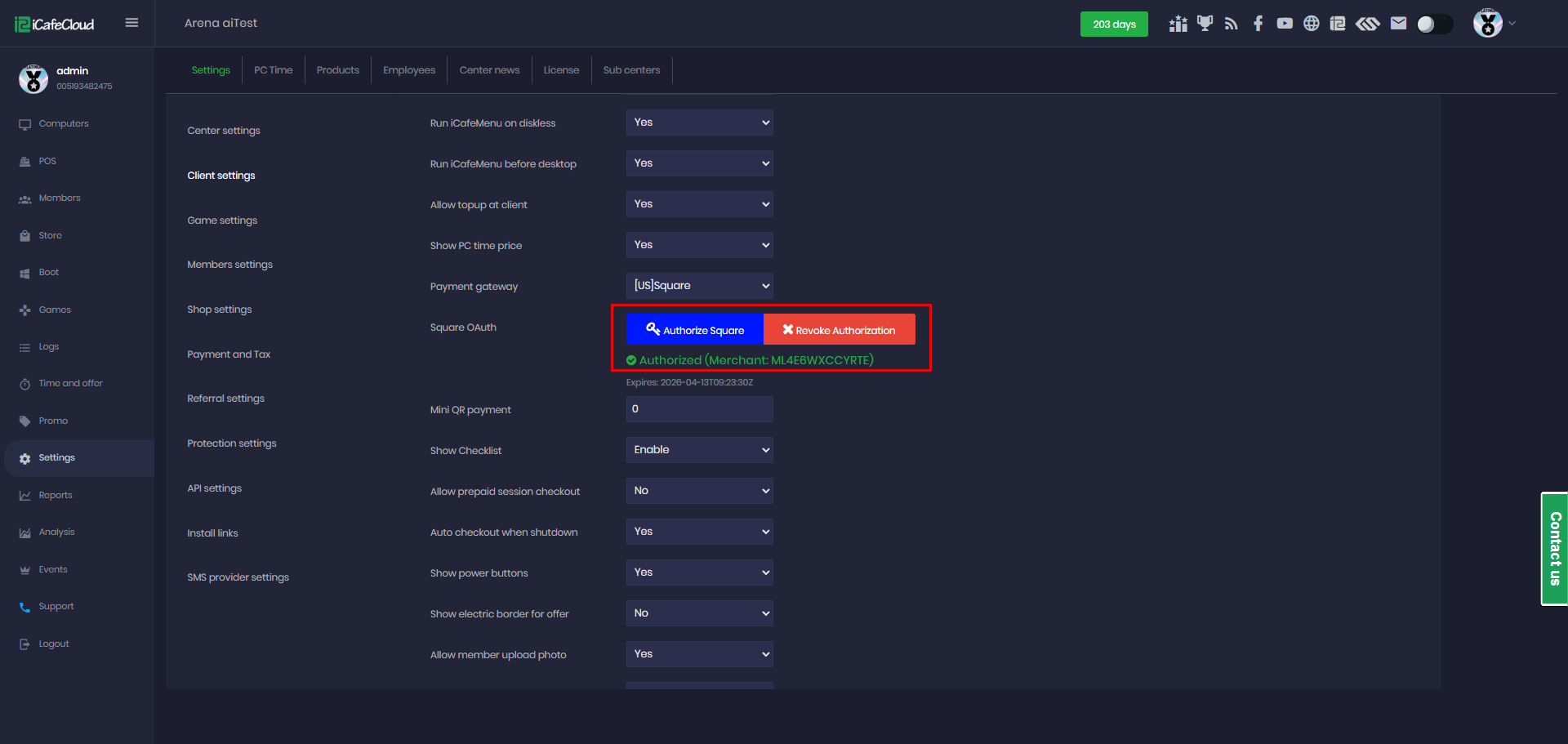The height and width of the screenshot is (744, 1568).
Task: Open the YouTube channel icon
Action: (1285, 24)
